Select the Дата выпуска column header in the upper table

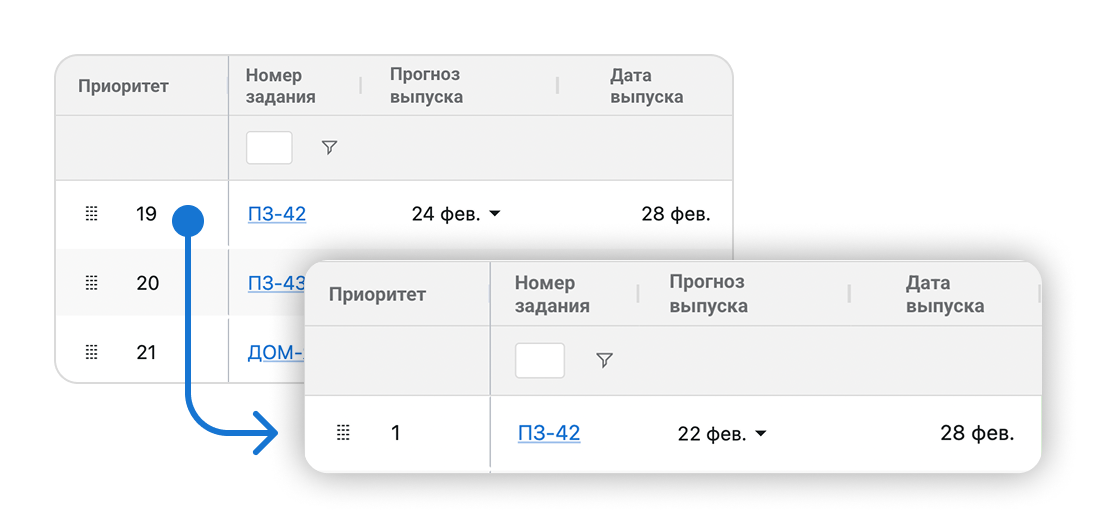(x=646, y=86)
